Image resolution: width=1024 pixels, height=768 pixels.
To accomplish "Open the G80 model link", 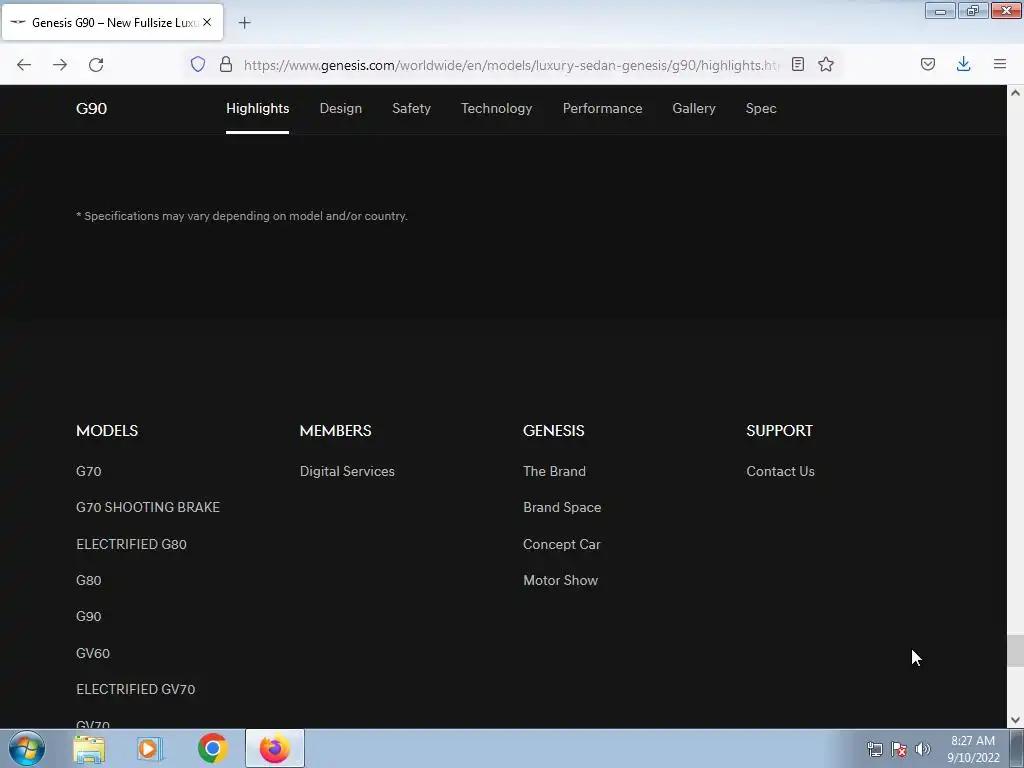I will (x=89, y=580).
